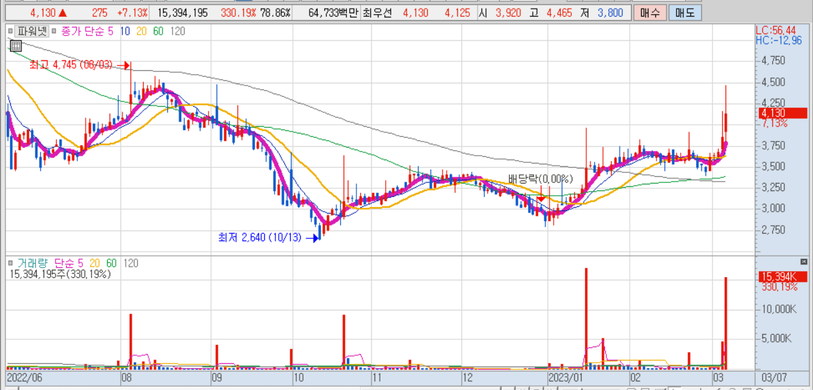
Task: Click the LC:56.44 indicator text
Action: (x=776, y=31)
